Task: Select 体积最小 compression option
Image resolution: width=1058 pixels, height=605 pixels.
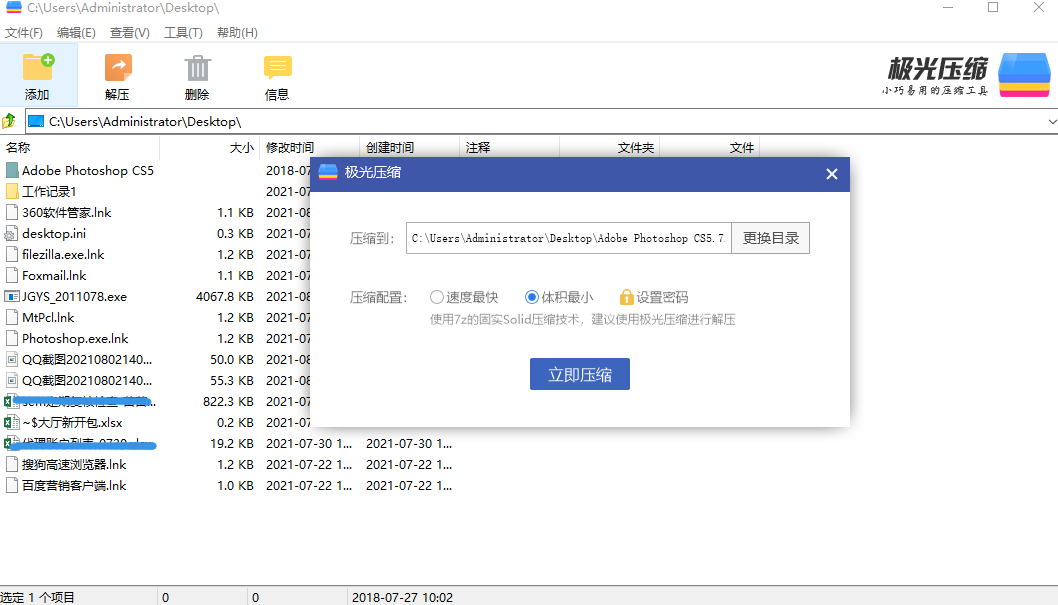Action: click(x=559, y=297)
